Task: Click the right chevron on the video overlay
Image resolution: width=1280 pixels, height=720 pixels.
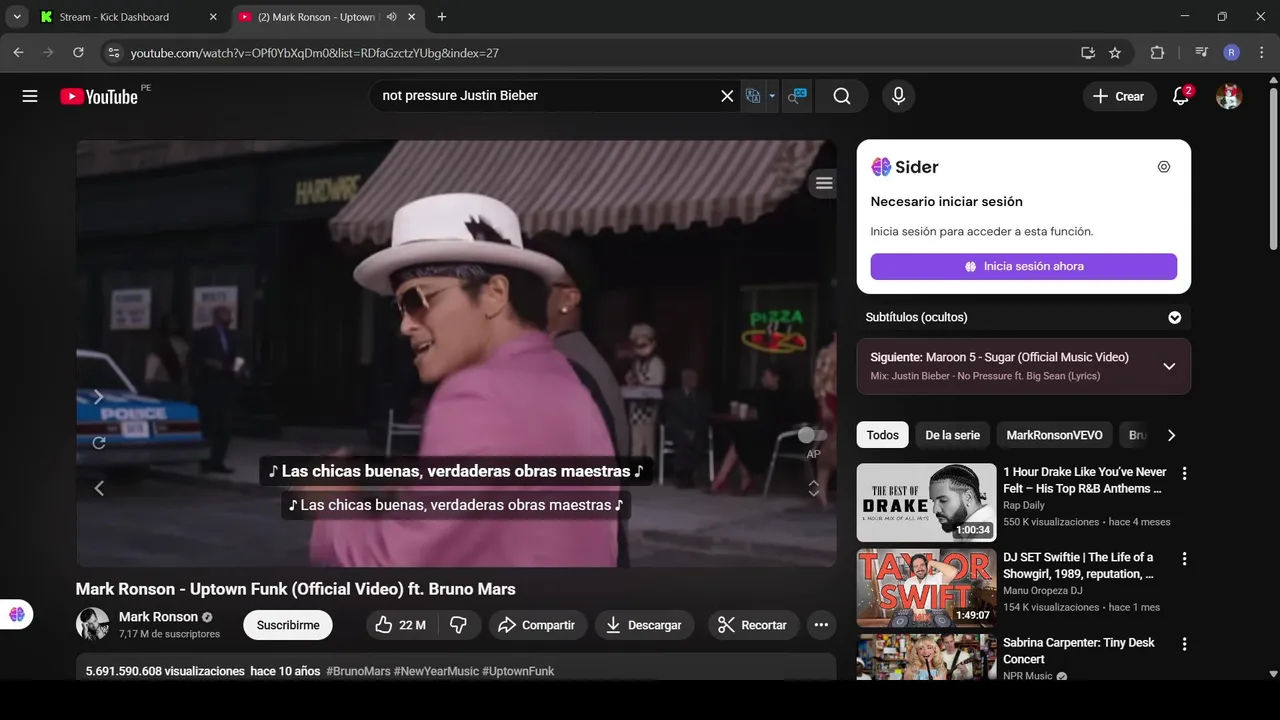Action: click(98, 397)
